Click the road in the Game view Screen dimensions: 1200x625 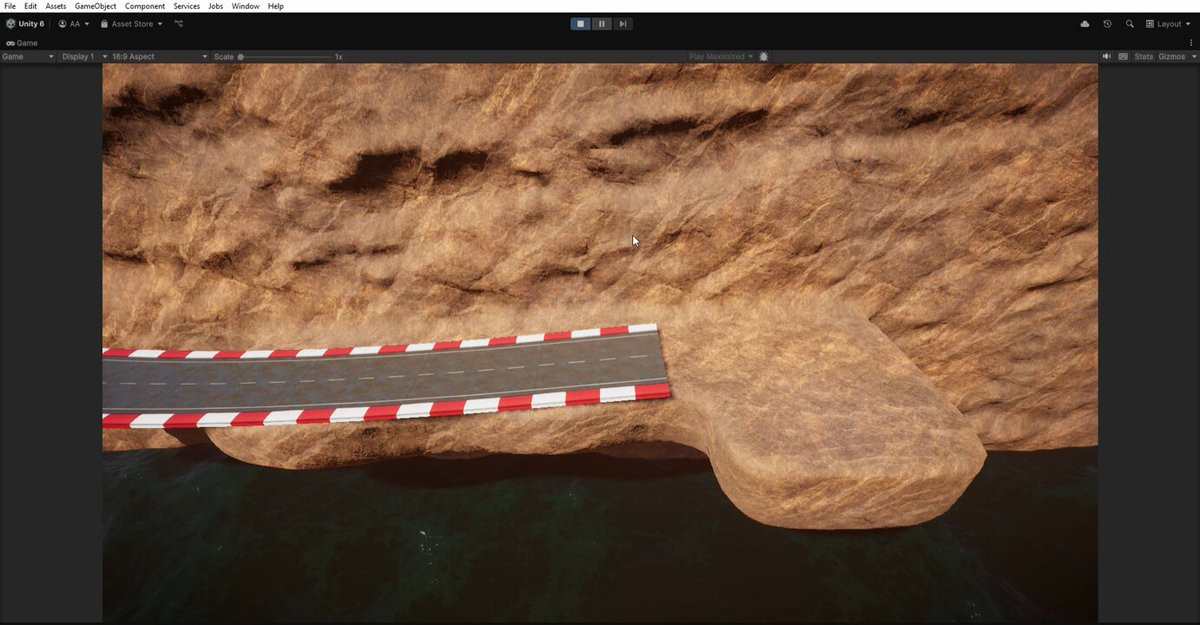385,375
